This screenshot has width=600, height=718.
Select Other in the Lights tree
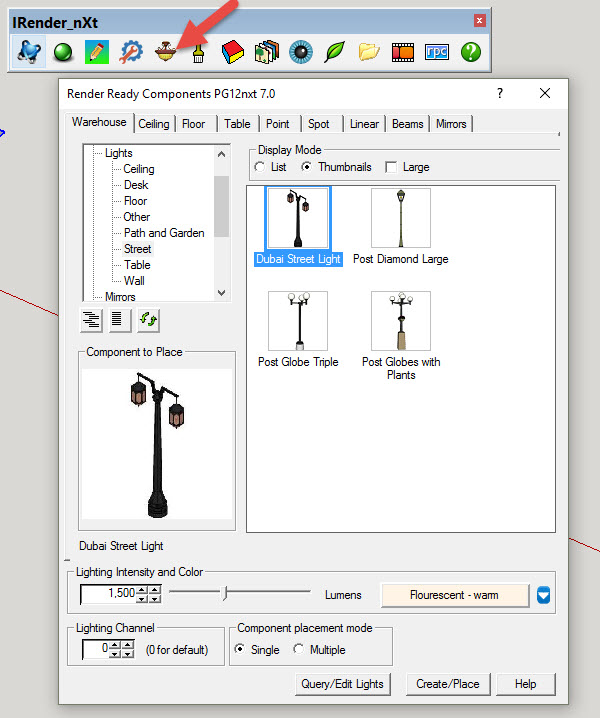[136, 217]
